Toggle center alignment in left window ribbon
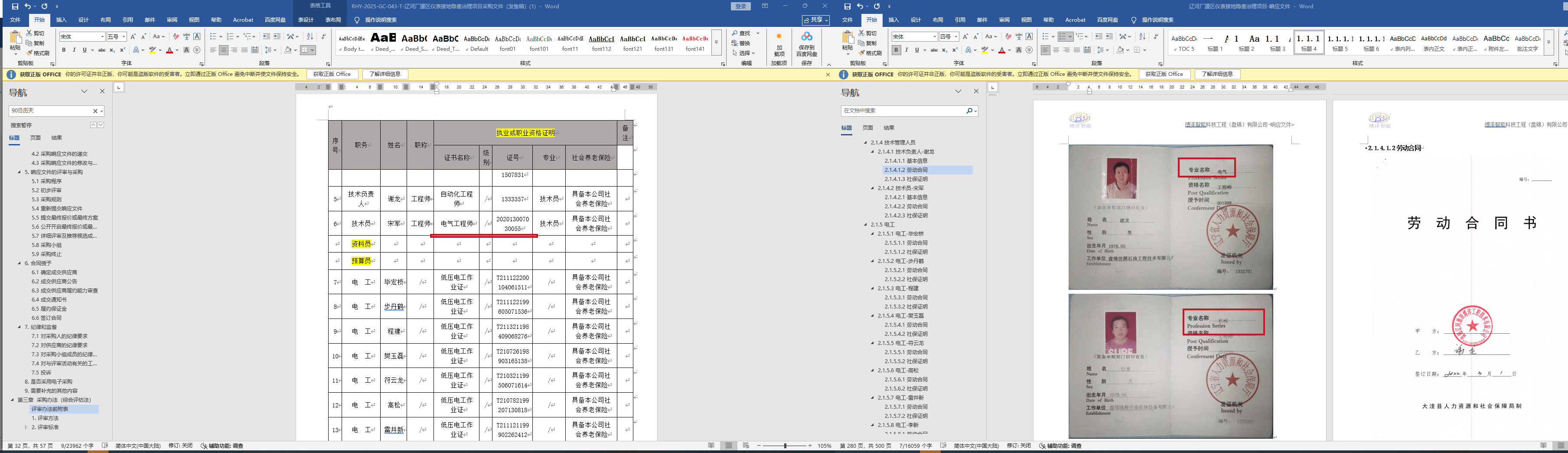The image size is (1568, 453). coord(223,50)
